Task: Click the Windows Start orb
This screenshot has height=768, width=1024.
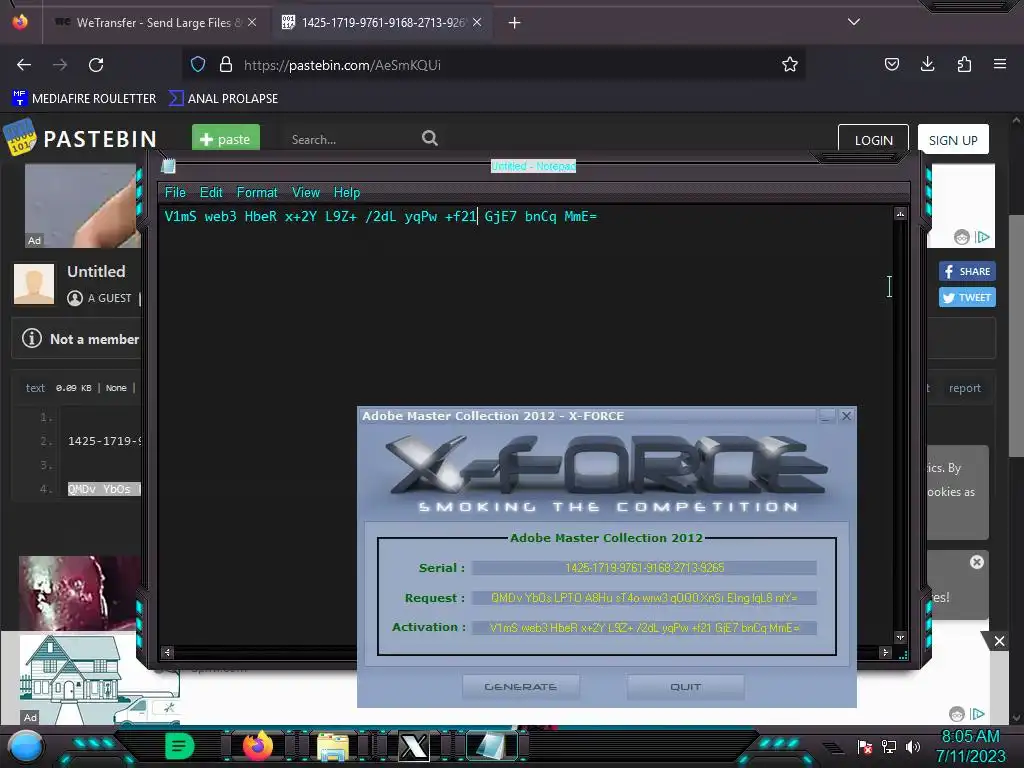Action: [x=25, y=746]
